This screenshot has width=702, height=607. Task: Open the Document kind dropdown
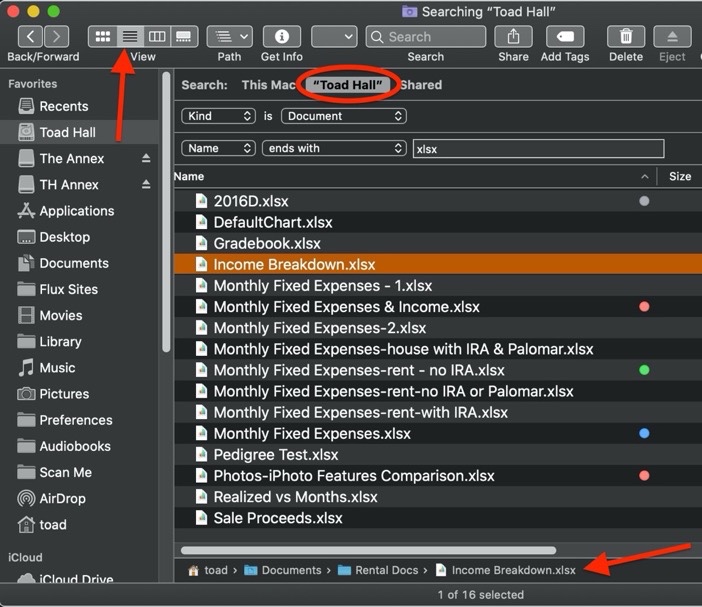tap(344, 116)
